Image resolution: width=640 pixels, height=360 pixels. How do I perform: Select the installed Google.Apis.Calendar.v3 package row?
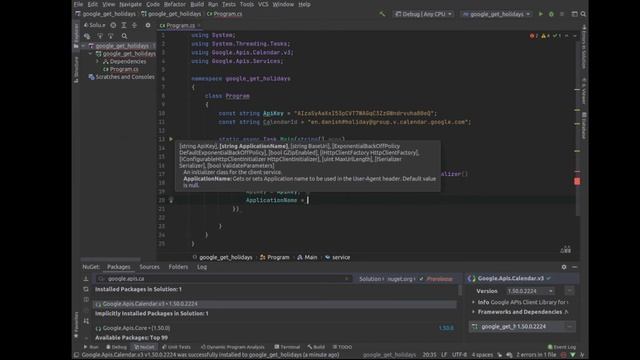275,304
